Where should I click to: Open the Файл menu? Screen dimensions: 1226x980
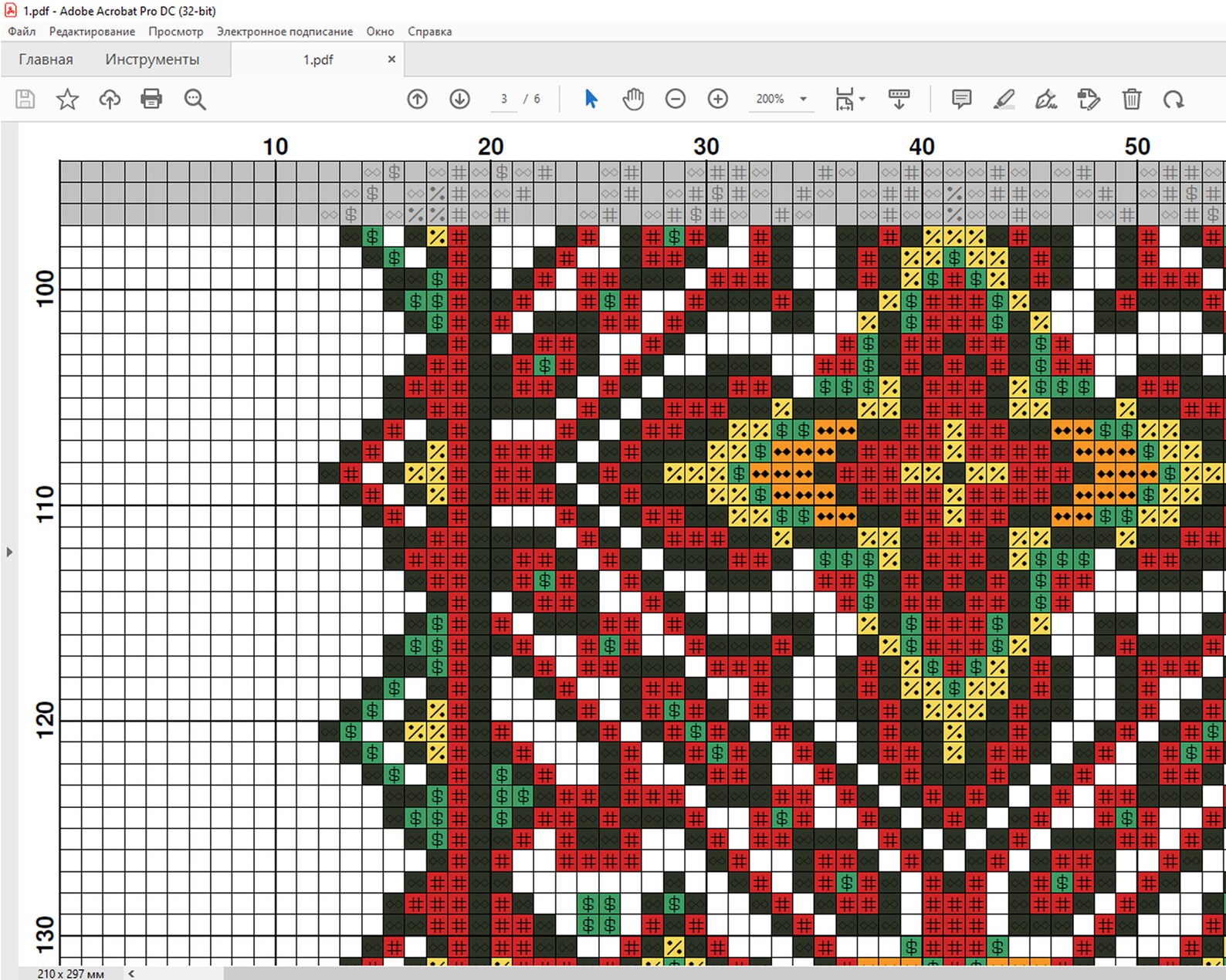tap(22, 32)
